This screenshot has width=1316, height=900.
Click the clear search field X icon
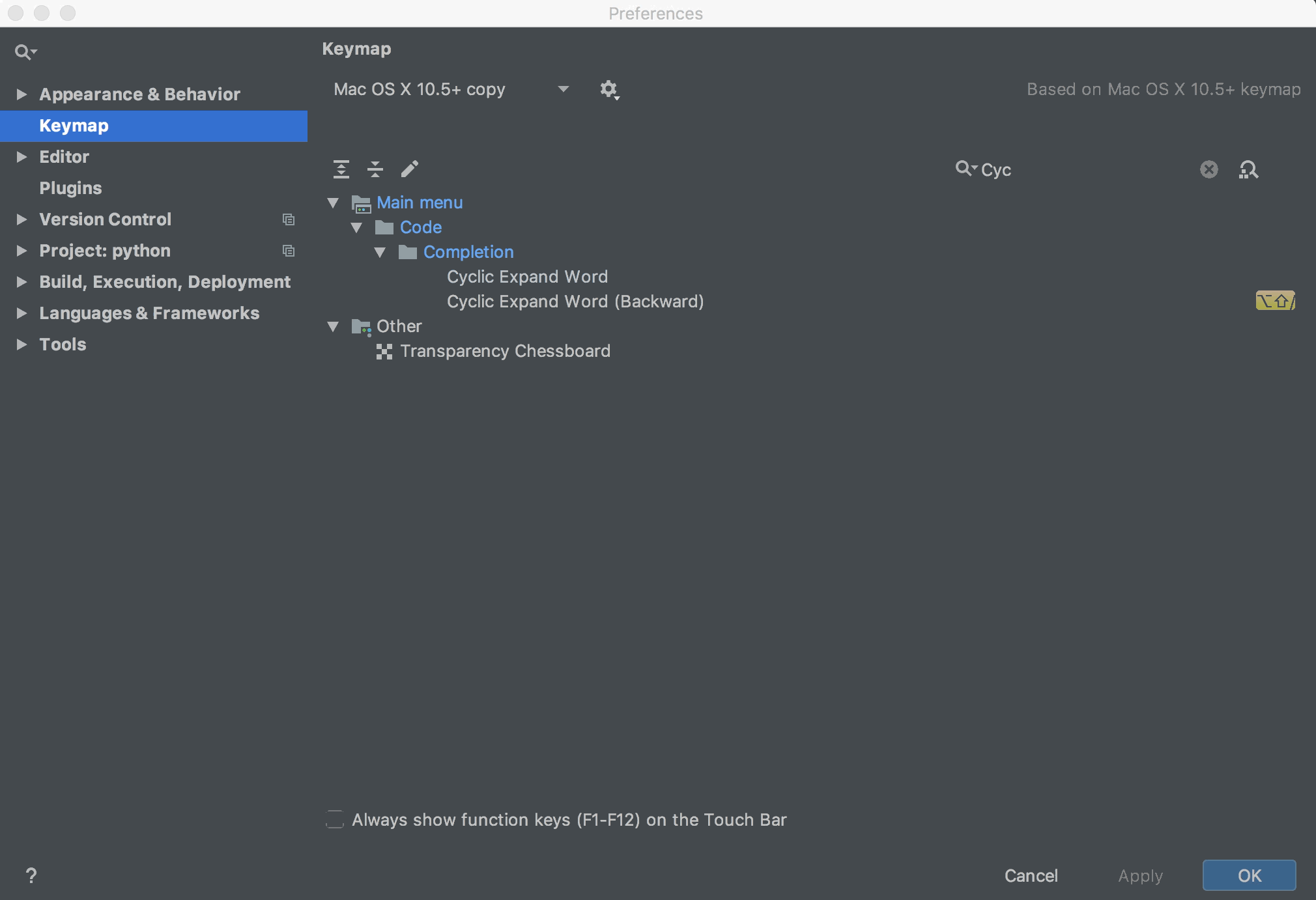1208,169
